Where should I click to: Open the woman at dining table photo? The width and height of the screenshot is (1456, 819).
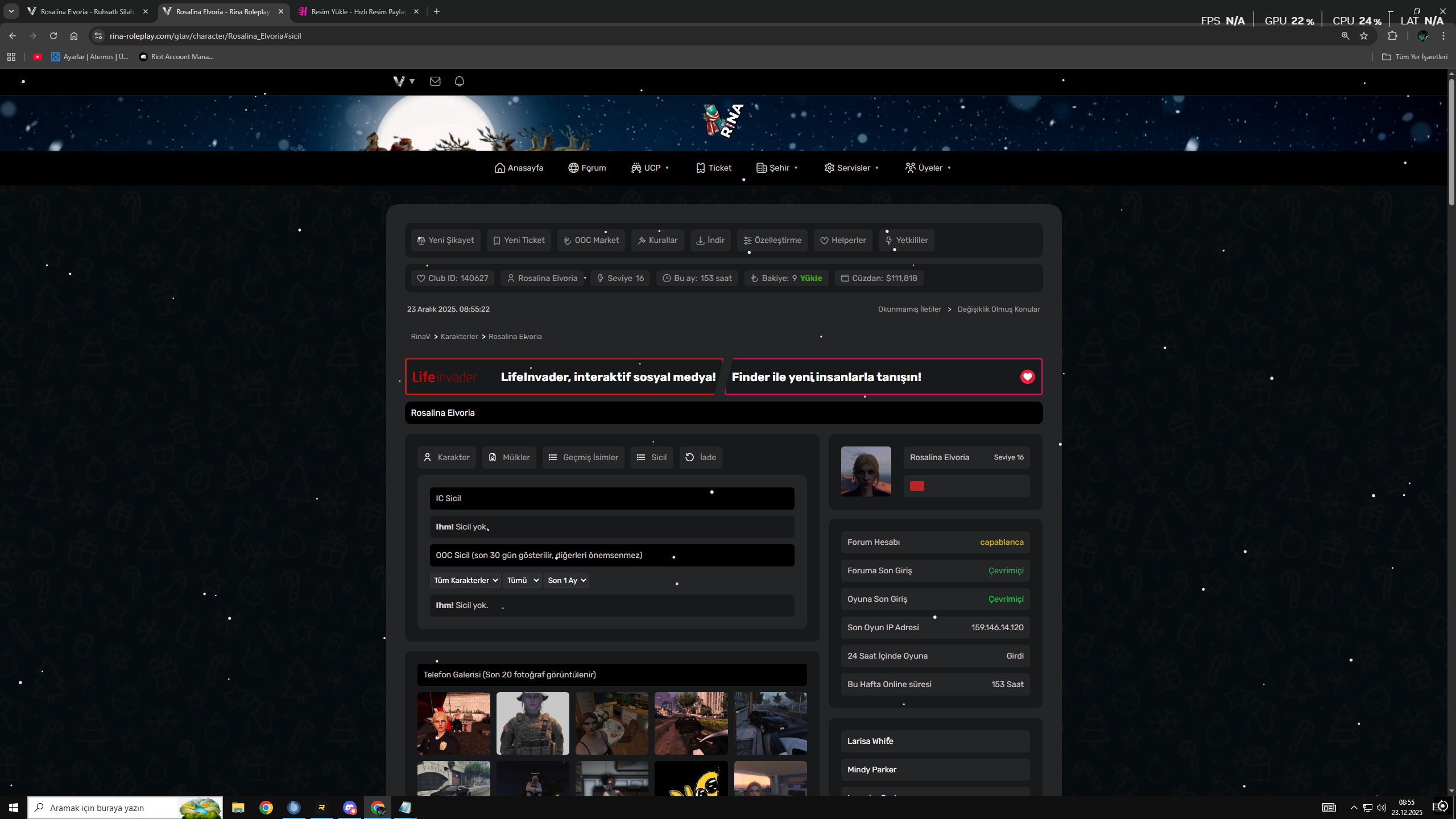pyautogui.click(x=611, y=723)
